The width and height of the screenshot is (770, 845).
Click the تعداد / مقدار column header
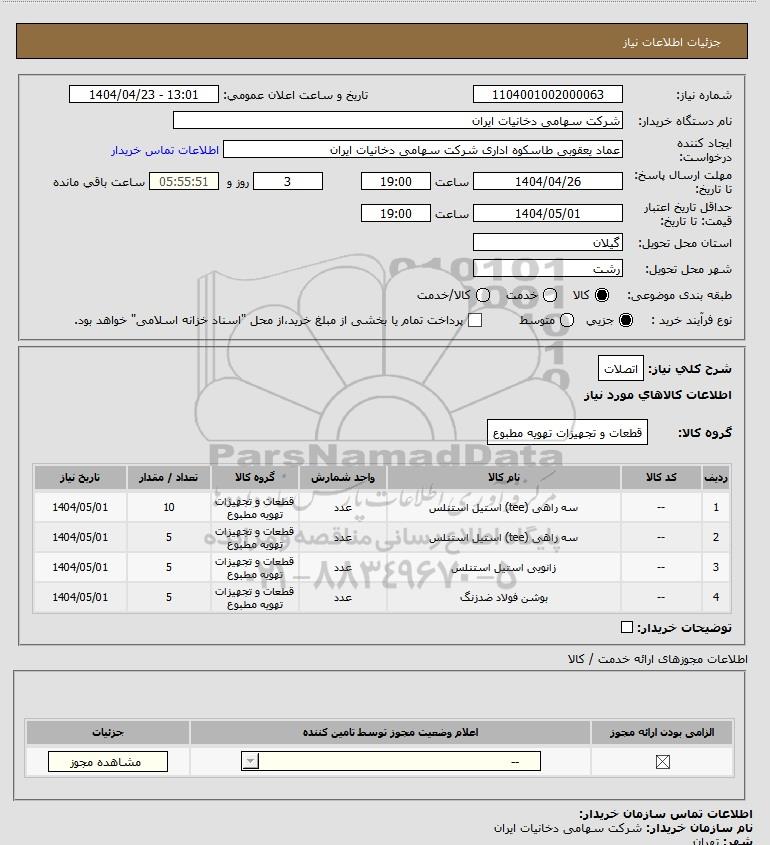point(169,477)
